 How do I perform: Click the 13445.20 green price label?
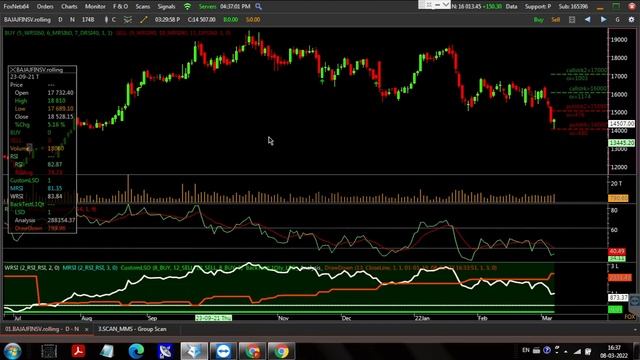click(622, 143)
